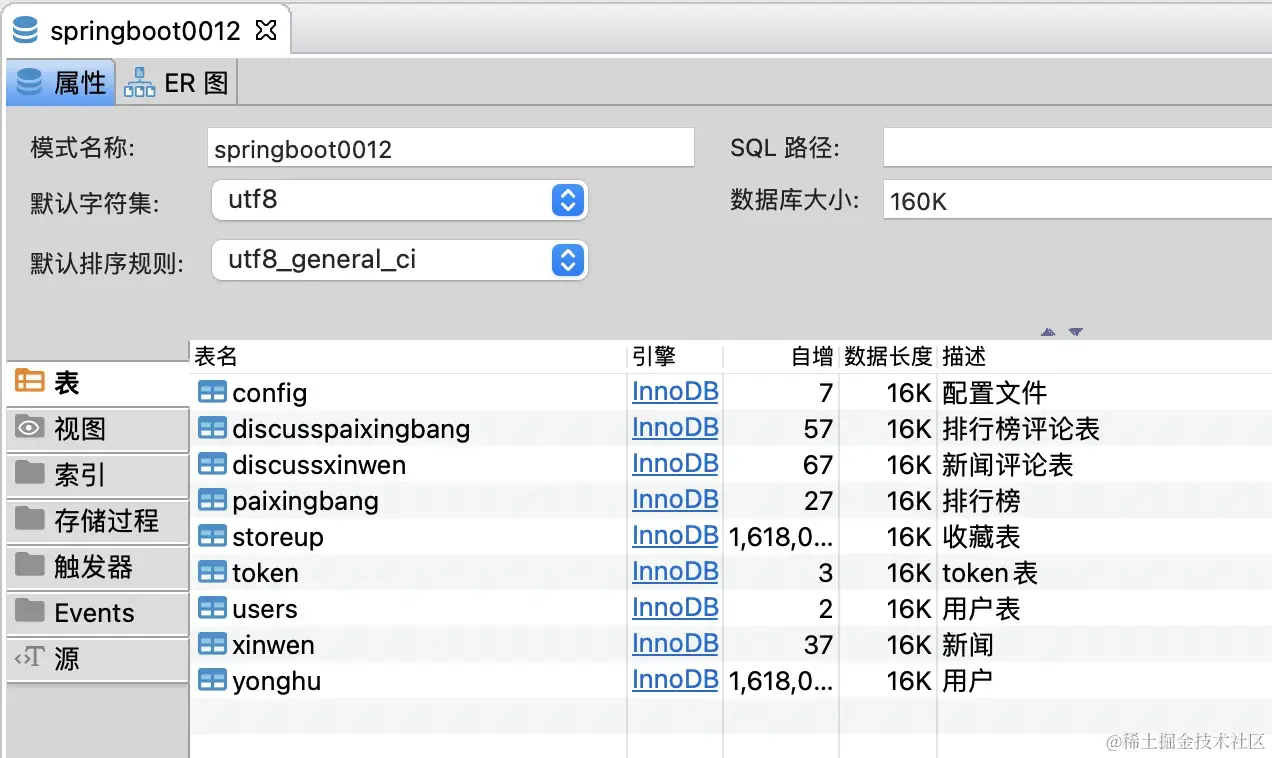Select the 触发器 sidebar tab
Screen dimensions: 1272x758
coord(97,567)
